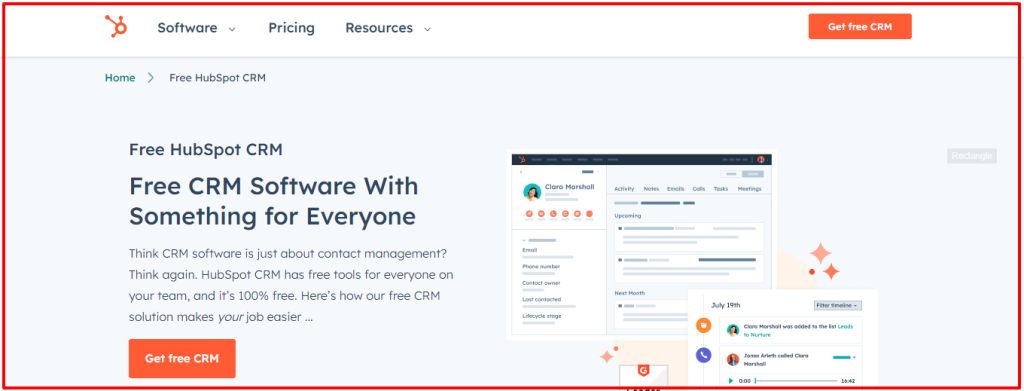The width and height of the screenshot is (1024, 391).
Task: Follow the Home breadcrumb link
Action: pos(120,78)
